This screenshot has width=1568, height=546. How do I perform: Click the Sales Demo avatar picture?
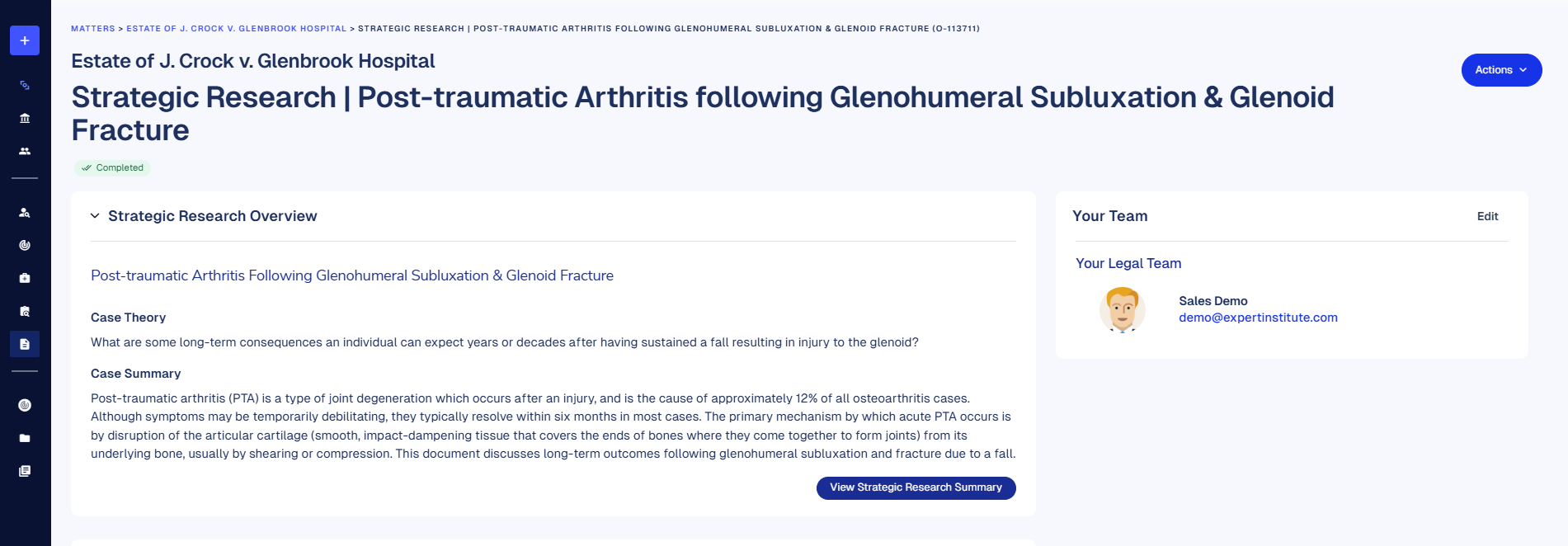[x=1122, y=309]
